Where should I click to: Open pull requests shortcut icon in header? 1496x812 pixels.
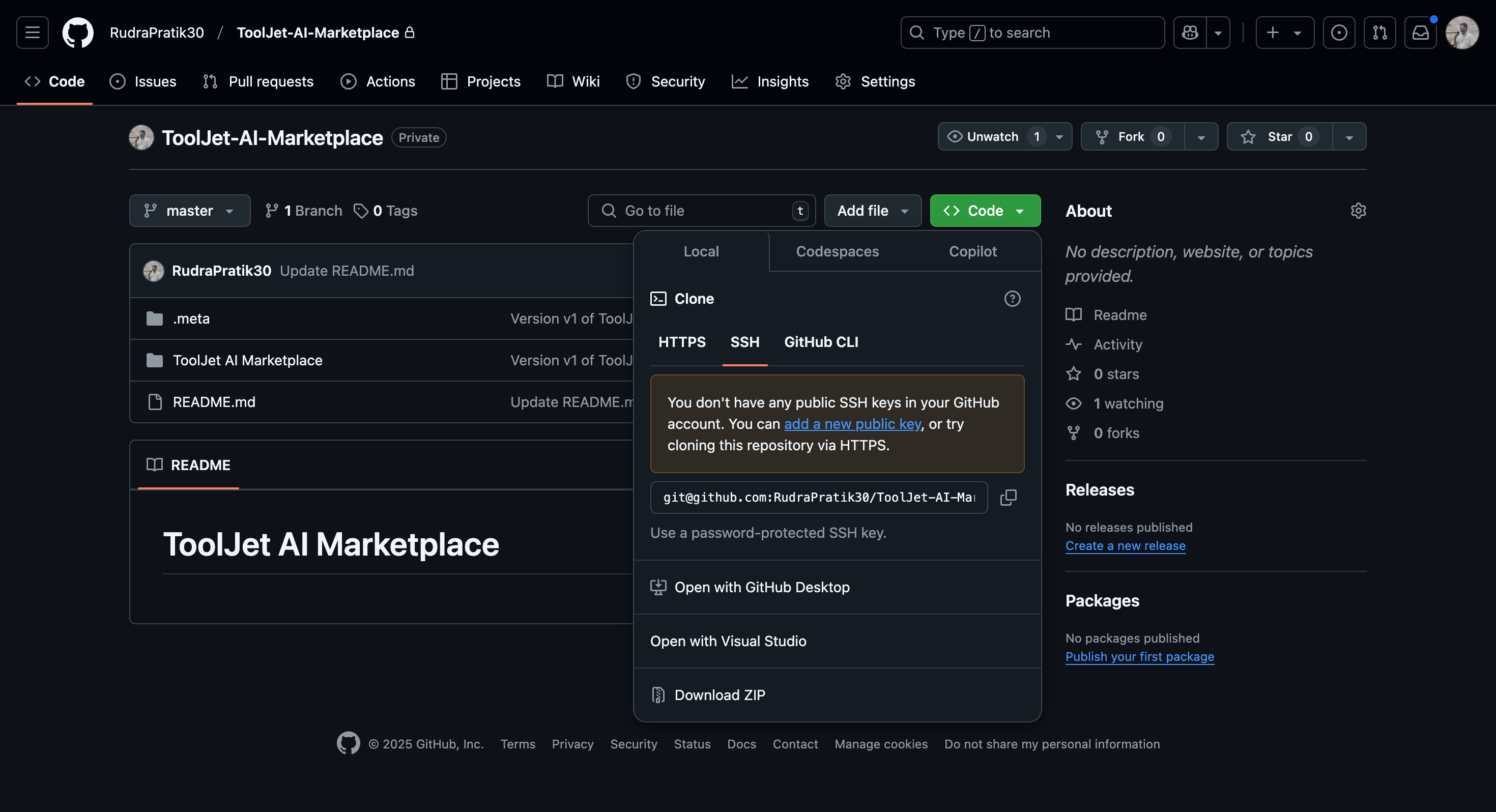1379,33
